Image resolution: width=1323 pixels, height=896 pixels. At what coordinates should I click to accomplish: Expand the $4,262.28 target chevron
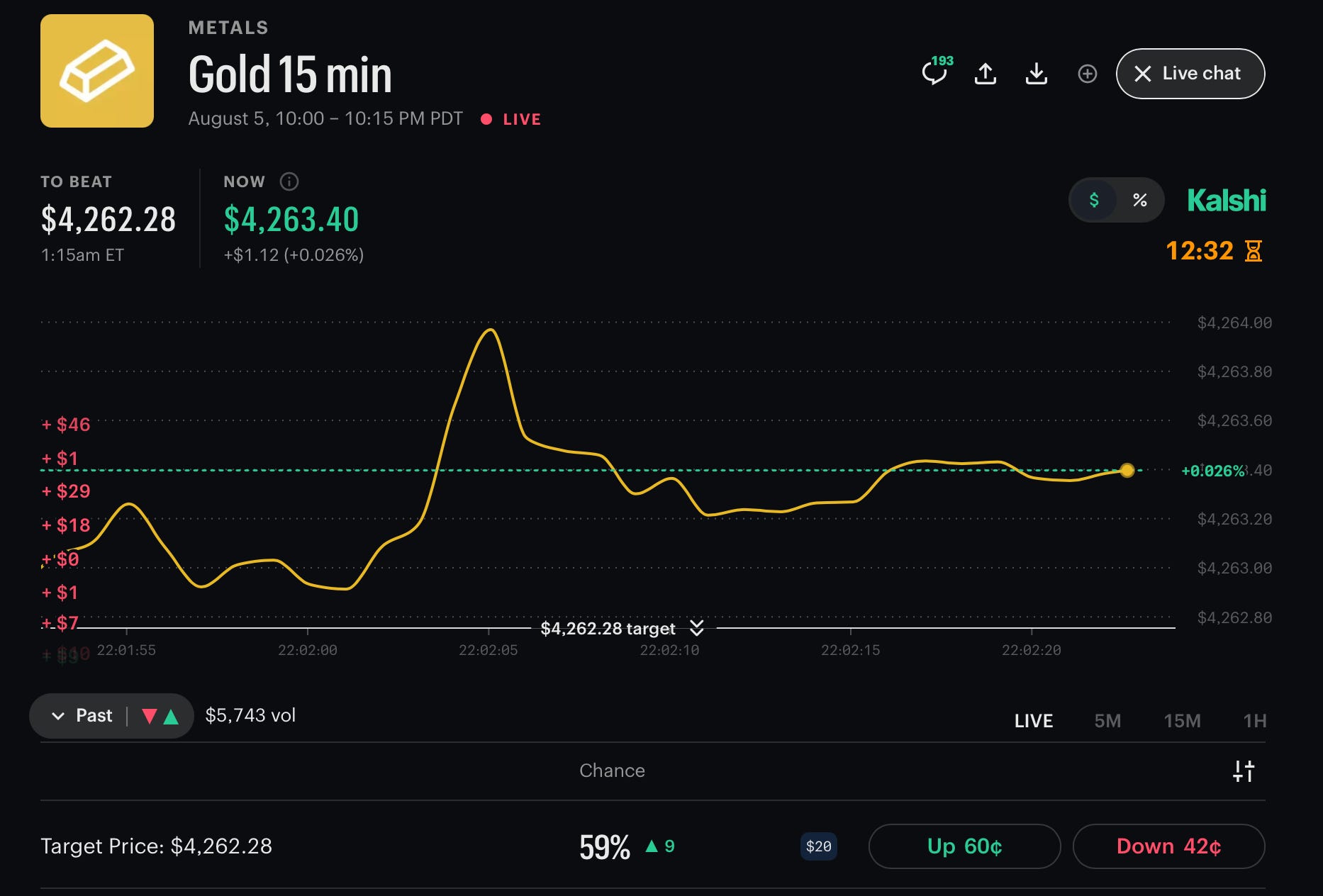[x=697, y=628]
